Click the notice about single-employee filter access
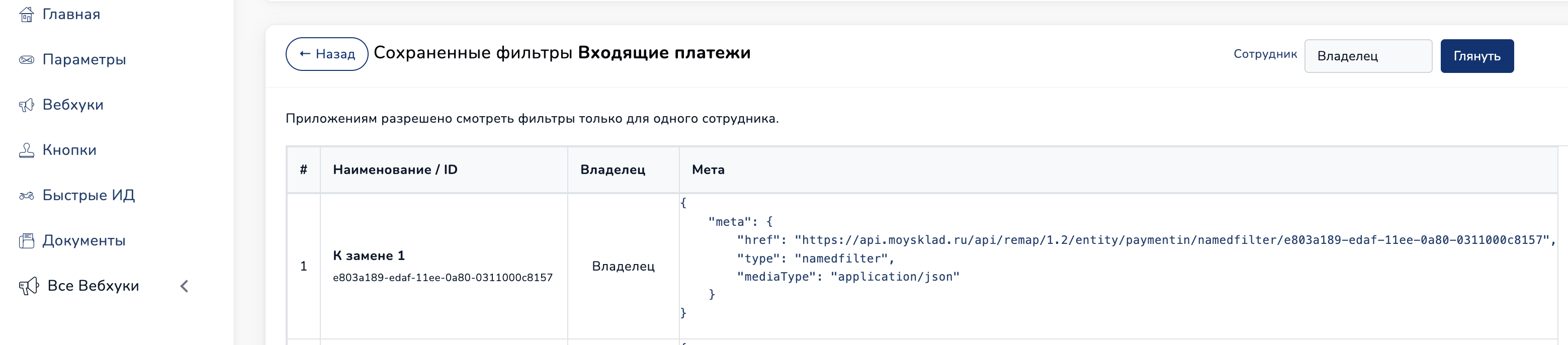The image size is (1568, 345). tap(532, 119)
